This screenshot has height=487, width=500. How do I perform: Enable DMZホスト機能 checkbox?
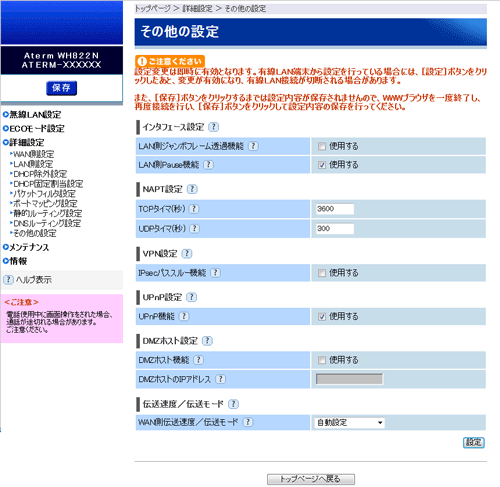click(322, 360)
